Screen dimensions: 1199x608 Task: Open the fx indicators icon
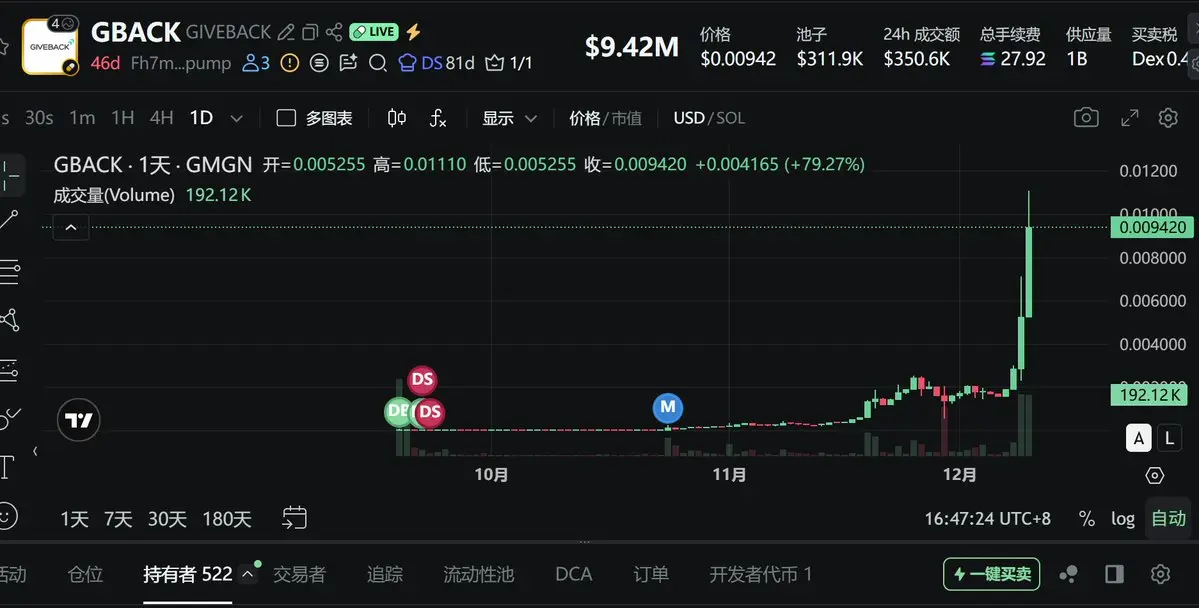437,118
